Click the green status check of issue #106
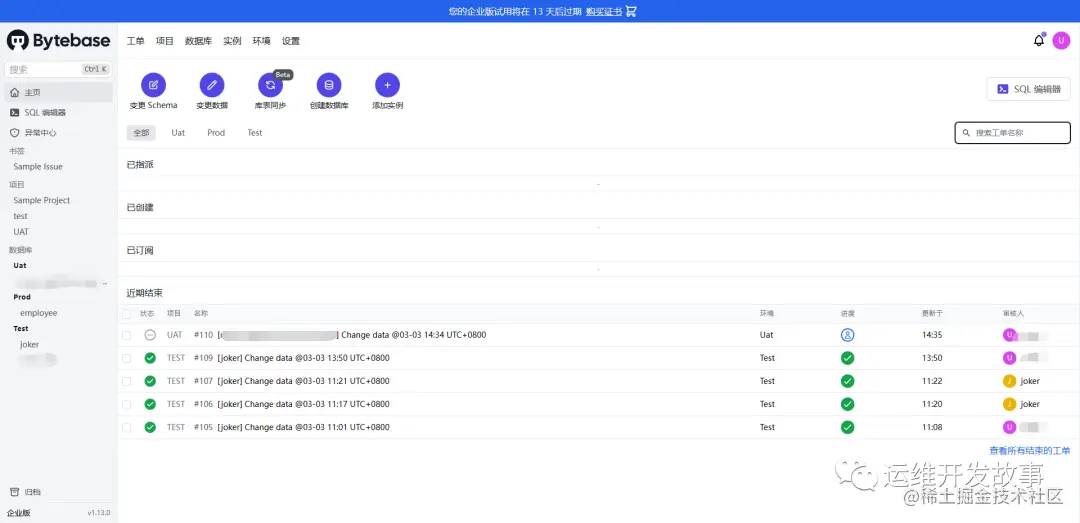Image resolution: width=1080 pixels, height=523 pixels. click(x=150, y=404)
